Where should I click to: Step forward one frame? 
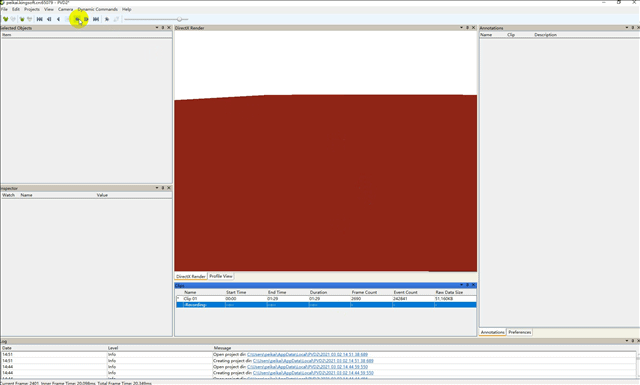pos(86,19)
